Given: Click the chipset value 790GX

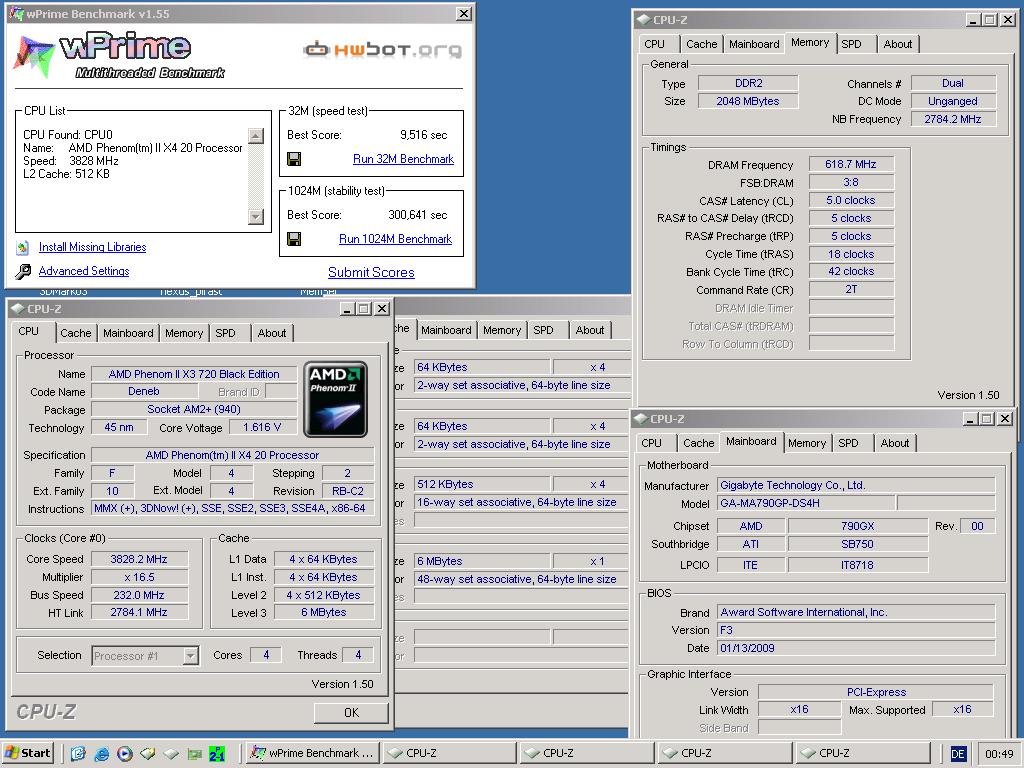Looking at the screenshot, I should tap(857, 526).
